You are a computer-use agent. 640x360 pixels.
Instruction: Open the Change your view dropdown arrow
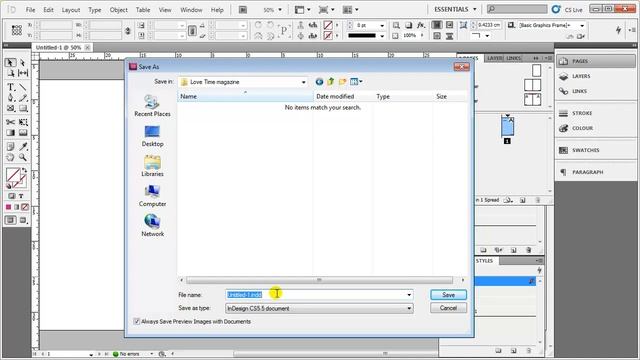361,82
